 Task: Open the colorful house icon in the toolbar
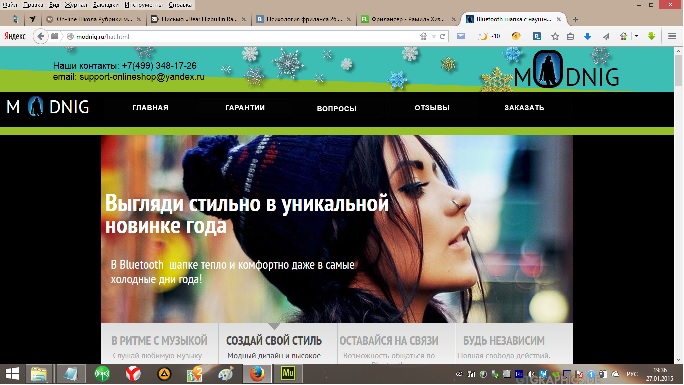[623, 36]
